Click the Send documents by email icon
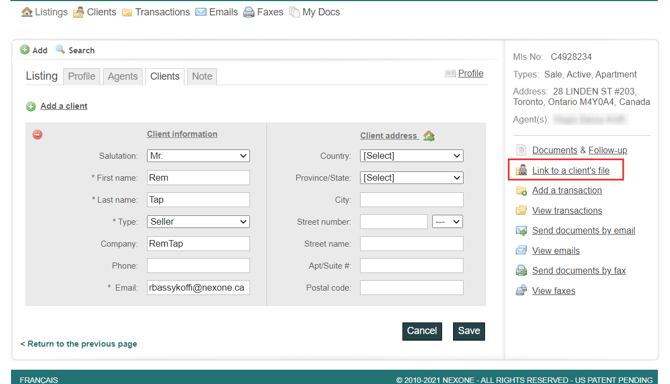Viewport: 670px width, 384px height. point(521,231)
